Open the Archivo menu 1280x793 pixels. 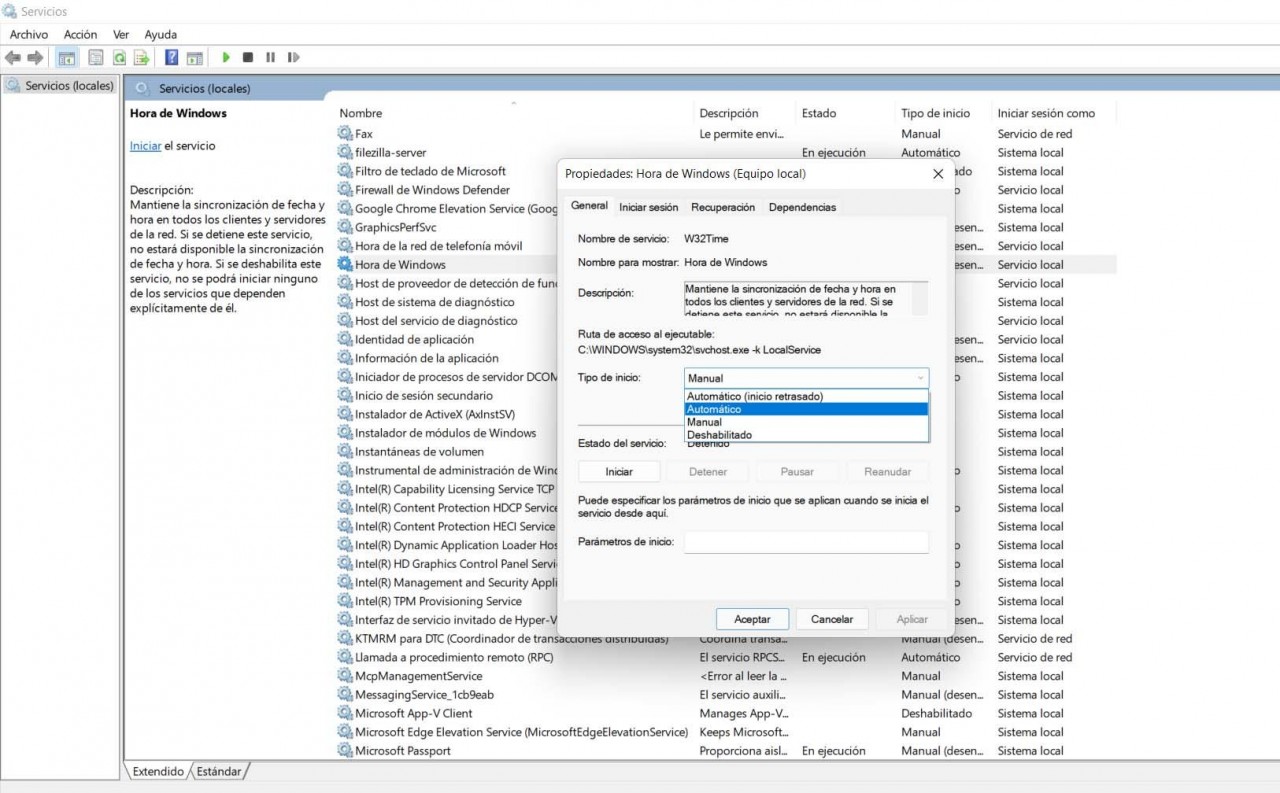point(29,34)
